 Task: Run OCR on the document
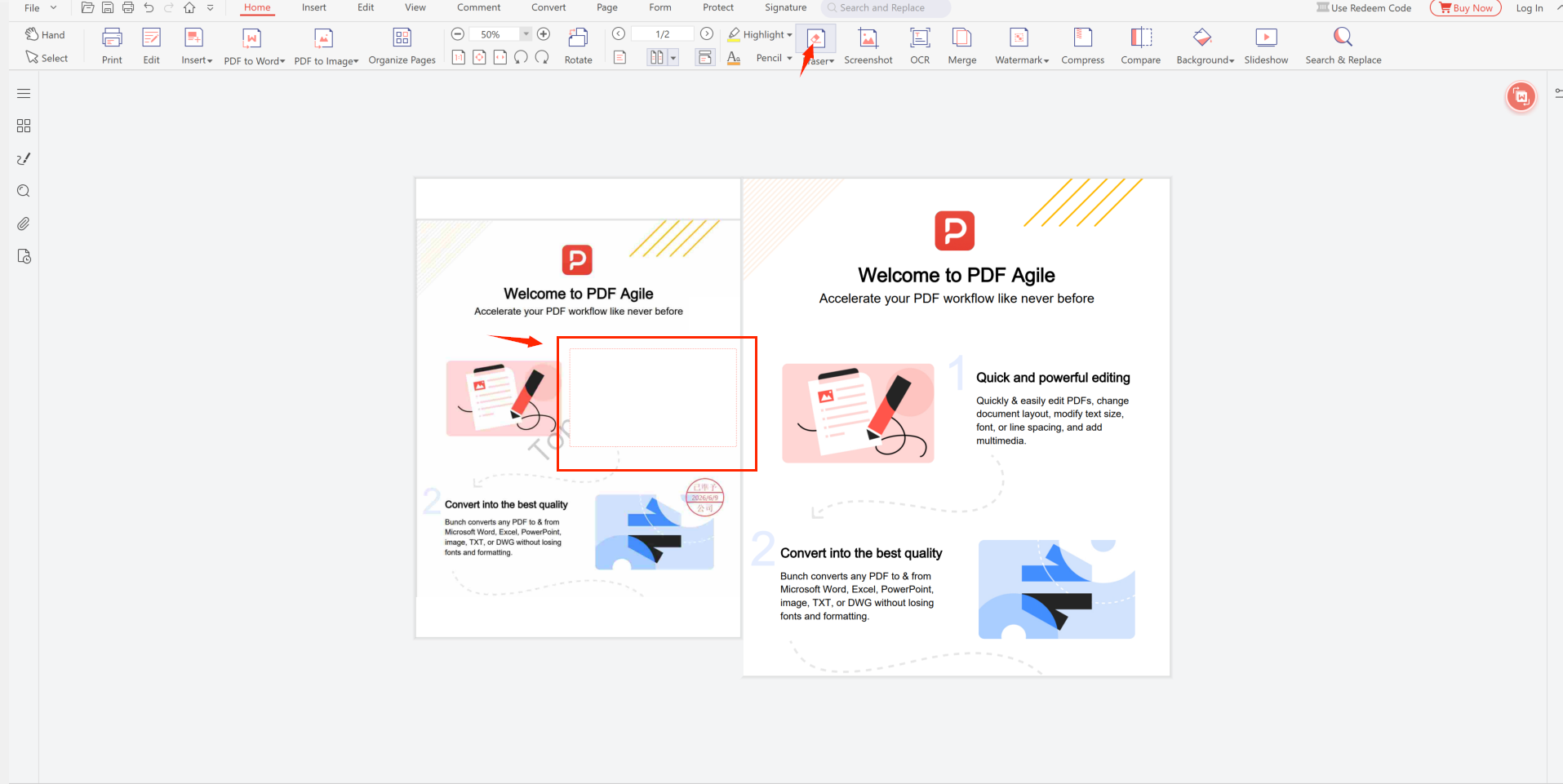920,46
